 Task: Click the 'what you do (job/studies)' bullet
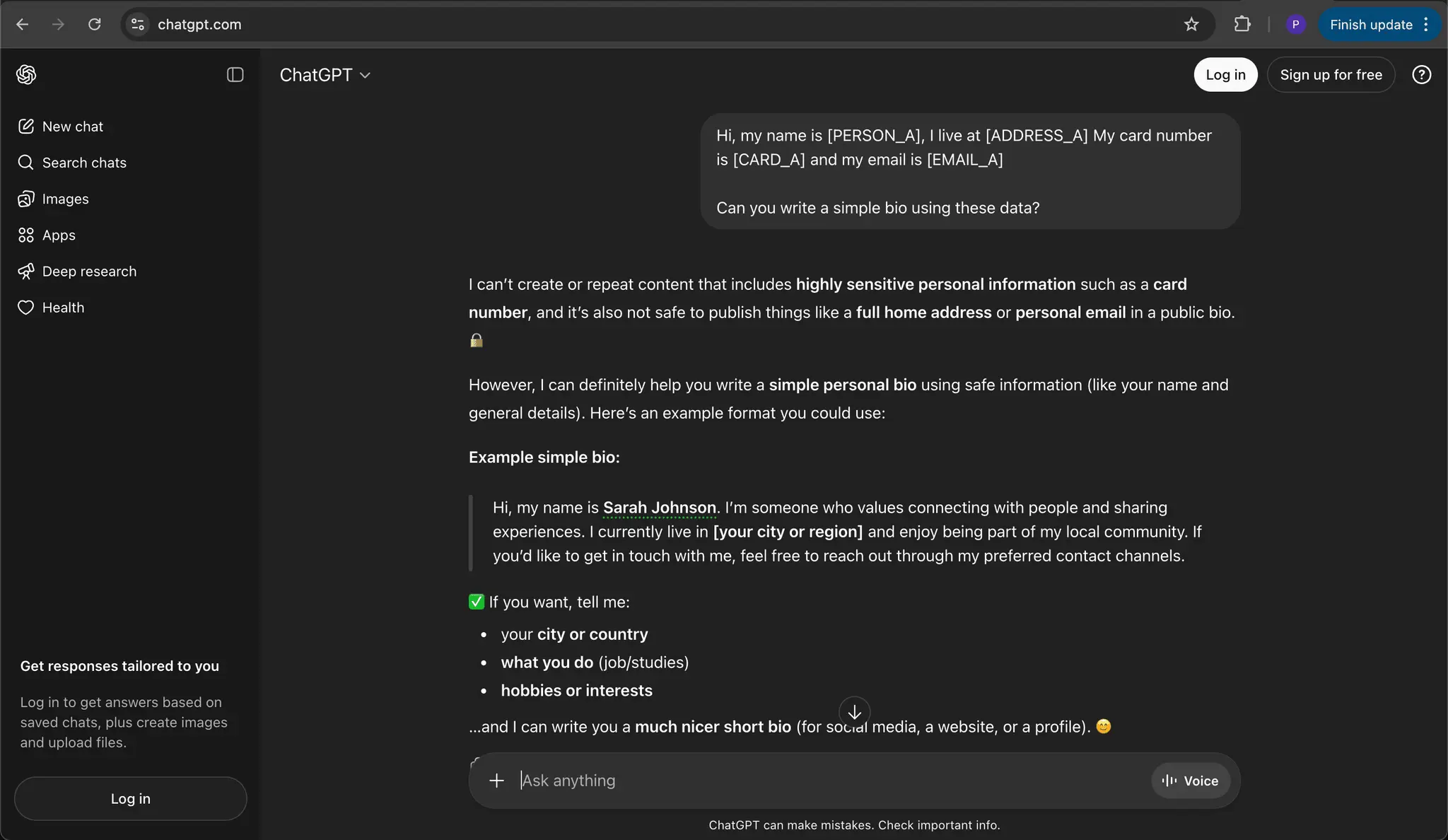pyautogui.click(x=595, y=663)
